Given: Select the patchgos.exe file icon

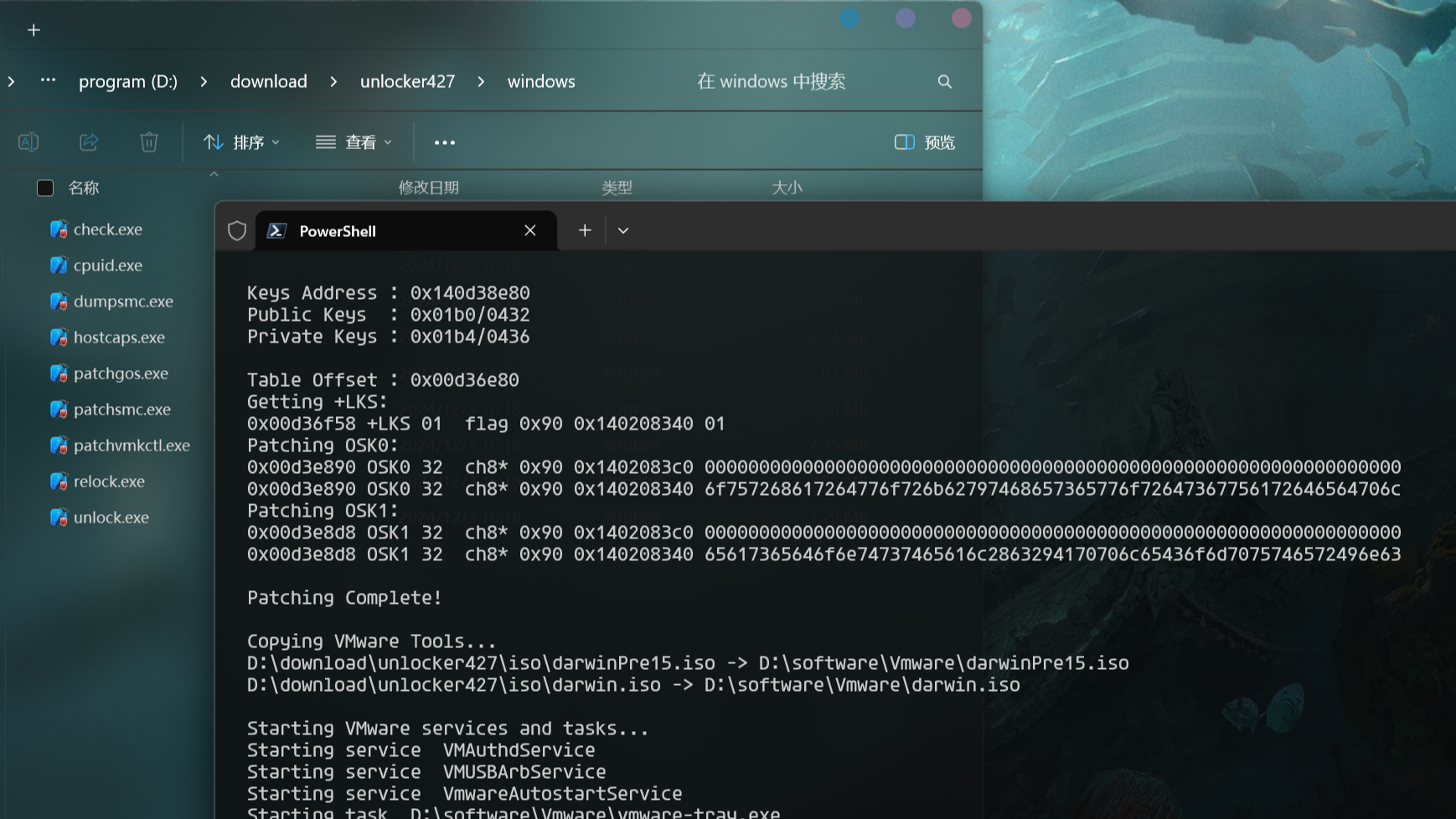Looking at the screenshot, I should point(59,373).
